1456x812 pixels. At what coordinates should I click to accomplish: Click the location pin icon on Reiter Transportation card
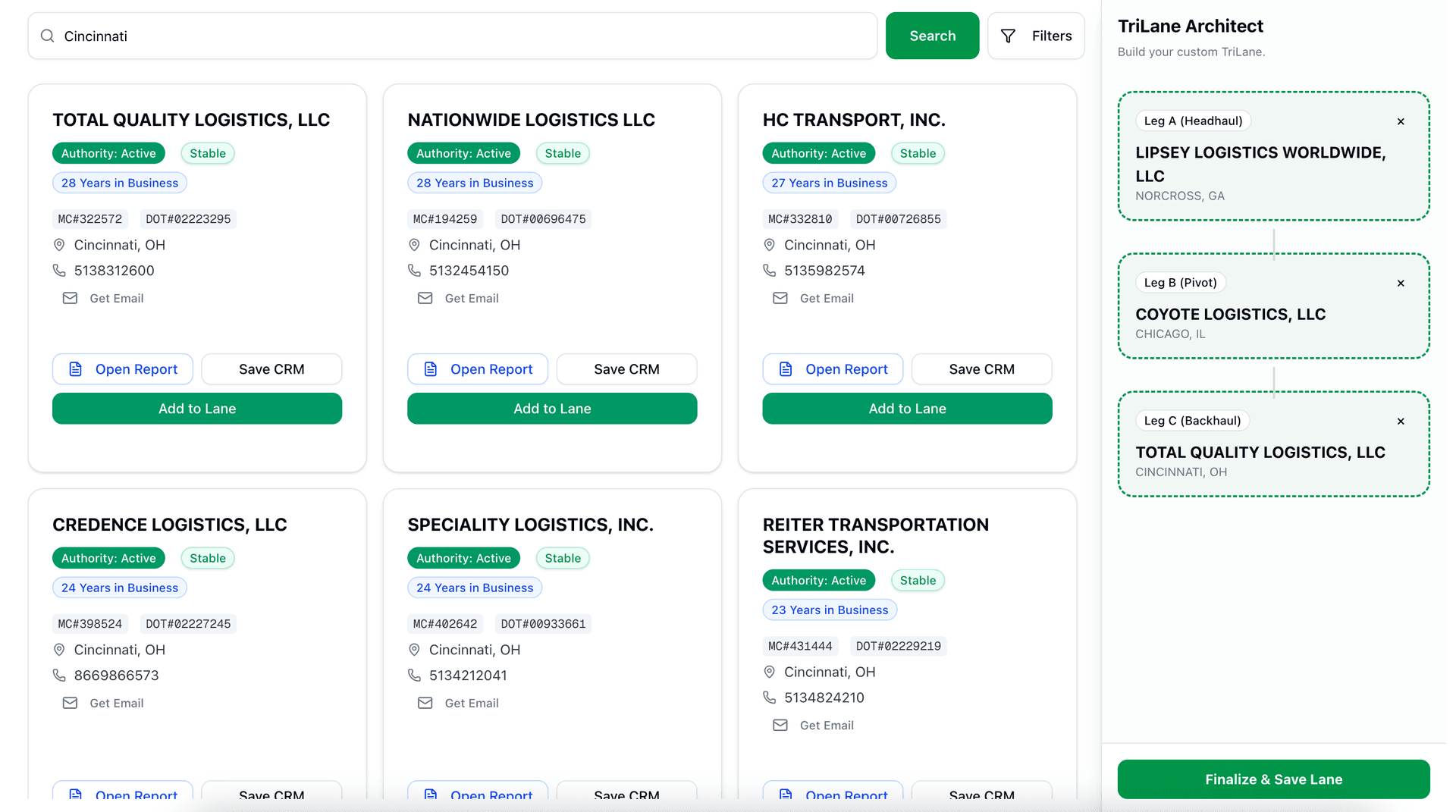pyautogui.click(x=769, y=672)
